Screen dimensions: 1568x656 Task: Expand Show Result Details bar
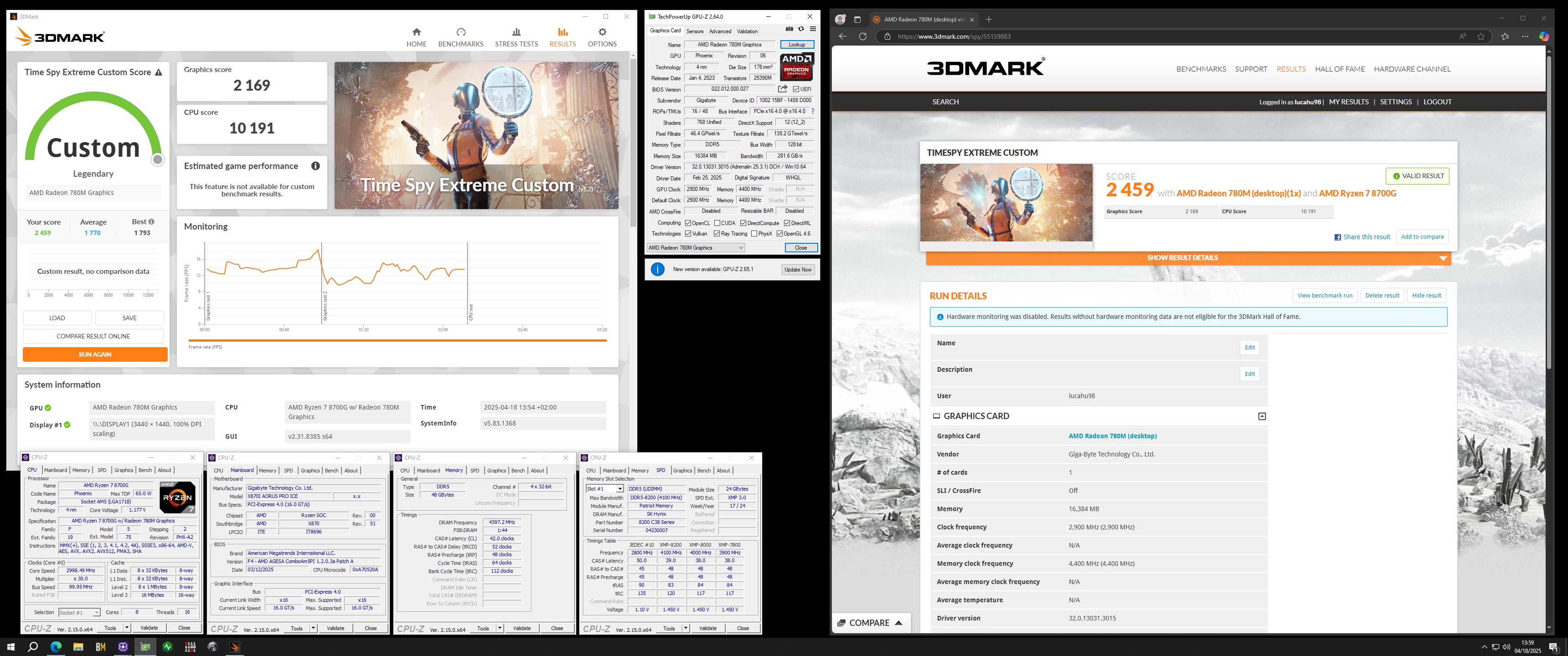point(1188,258)
